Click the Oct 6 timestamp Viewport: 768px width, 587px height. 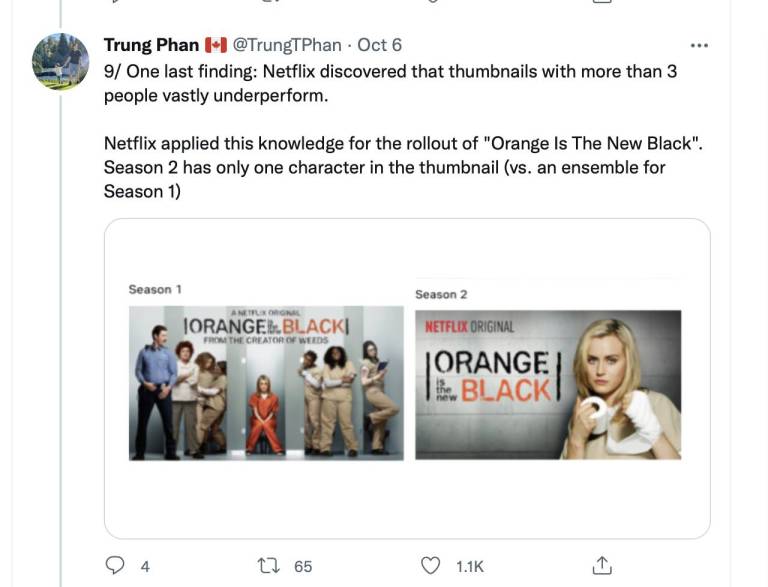tap(380, 45)
